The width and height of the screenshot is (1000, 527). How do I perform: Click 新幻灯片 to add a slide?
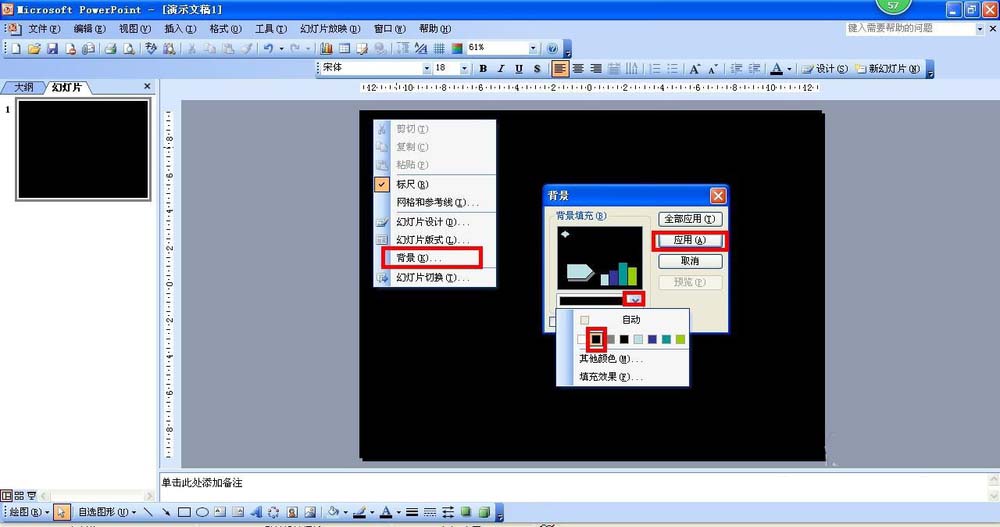(x=888, y=68)
